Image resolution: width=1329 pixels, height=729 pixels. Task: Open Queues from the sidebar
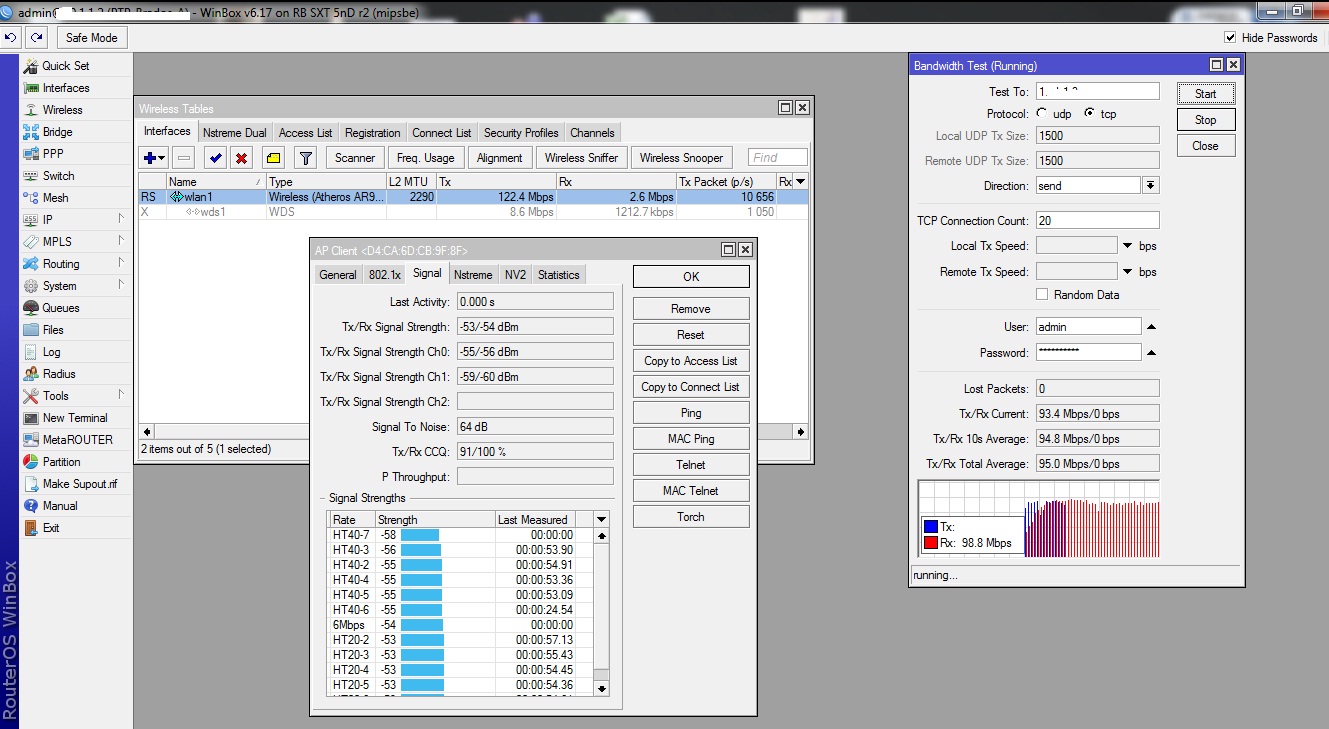(x=60, y=308)
